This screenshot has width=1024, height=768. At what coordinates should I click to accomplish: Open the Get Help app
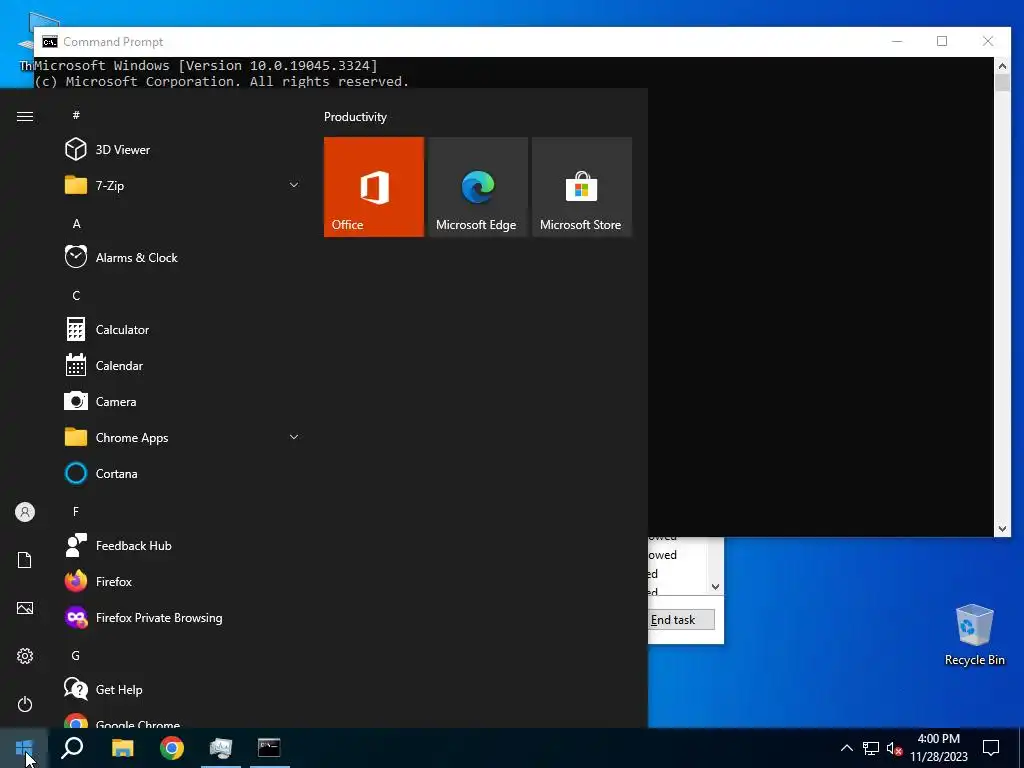coord(181,690)
